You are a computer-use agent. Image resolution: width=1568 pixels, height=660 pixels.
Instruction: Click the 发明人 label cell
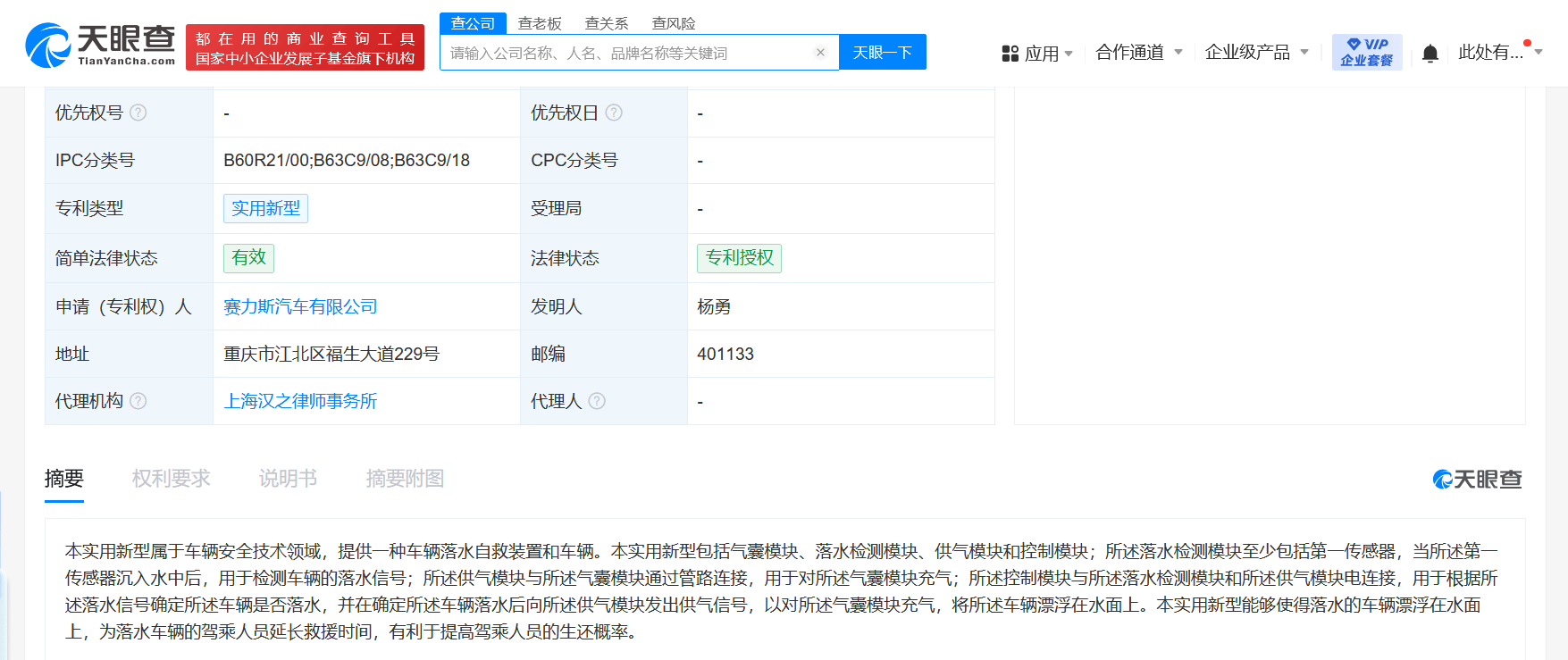pyautogui.click(x=604, y=306)
